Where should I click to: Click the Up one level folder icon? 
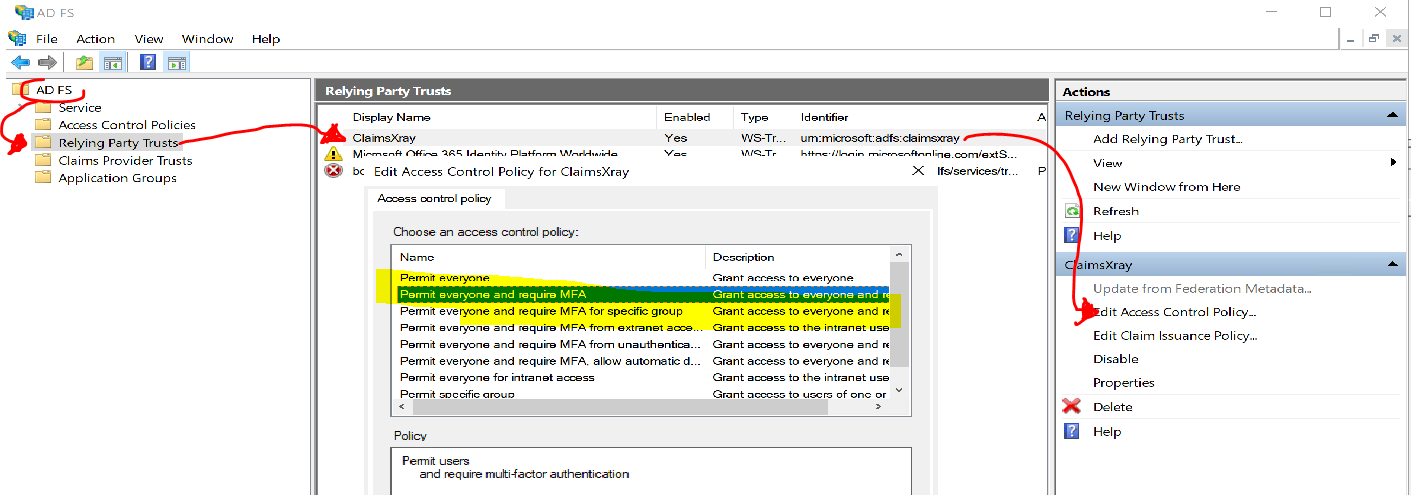point(85,62)
